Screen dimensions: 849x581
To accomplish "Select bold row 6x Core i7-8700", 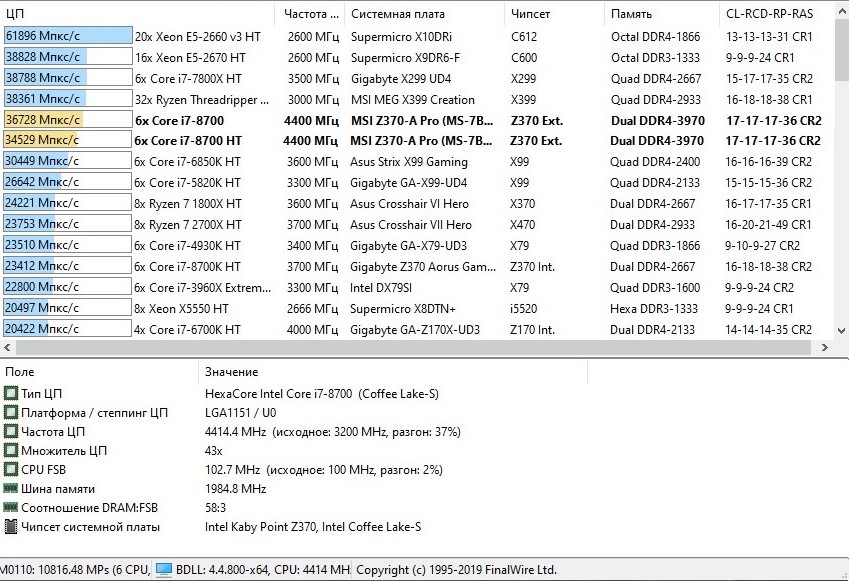I will pyautogui.click(x=417, y=120).
